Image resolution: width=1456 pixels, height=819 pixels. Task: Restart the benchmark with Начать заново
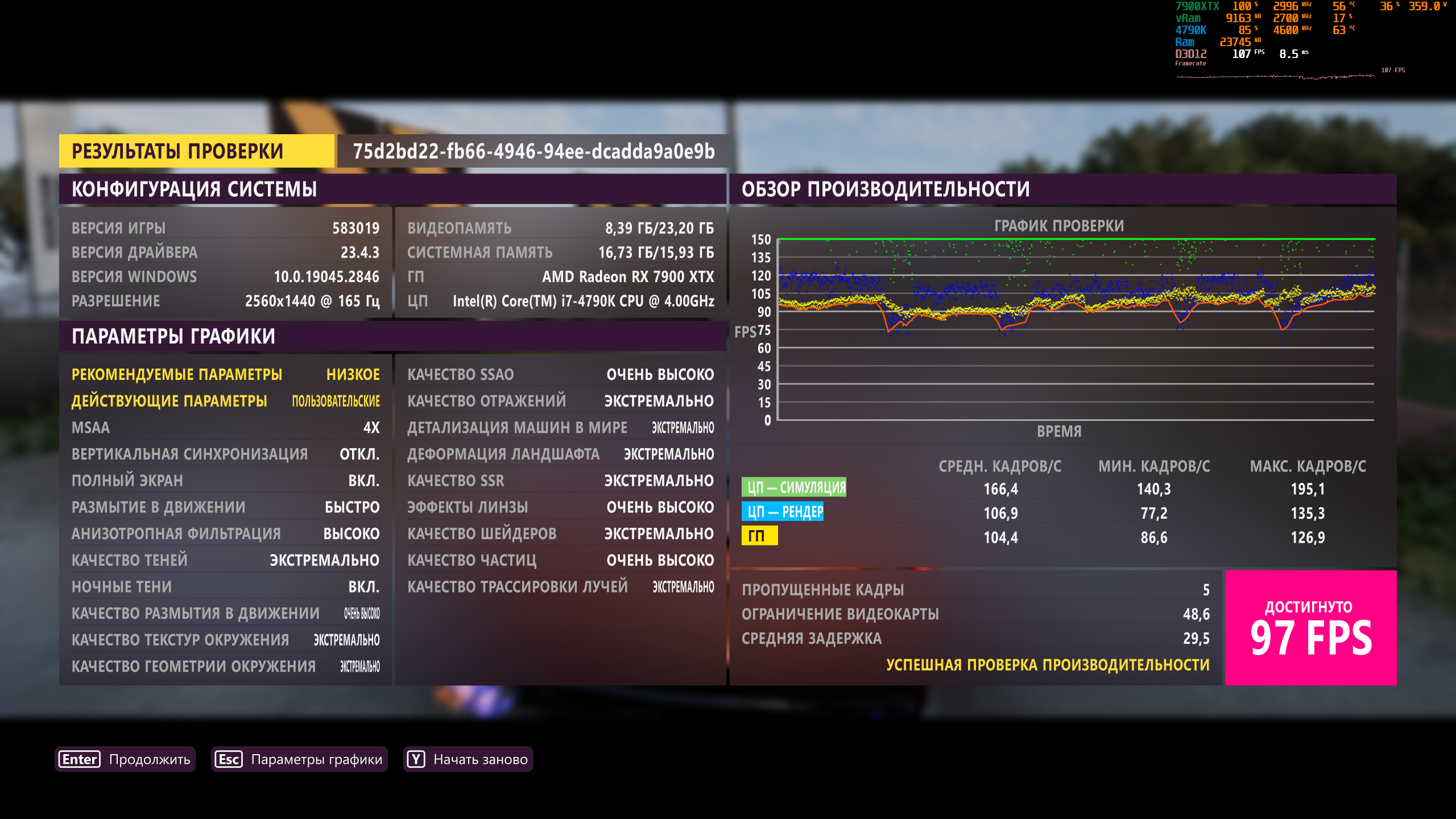point(480,759)
